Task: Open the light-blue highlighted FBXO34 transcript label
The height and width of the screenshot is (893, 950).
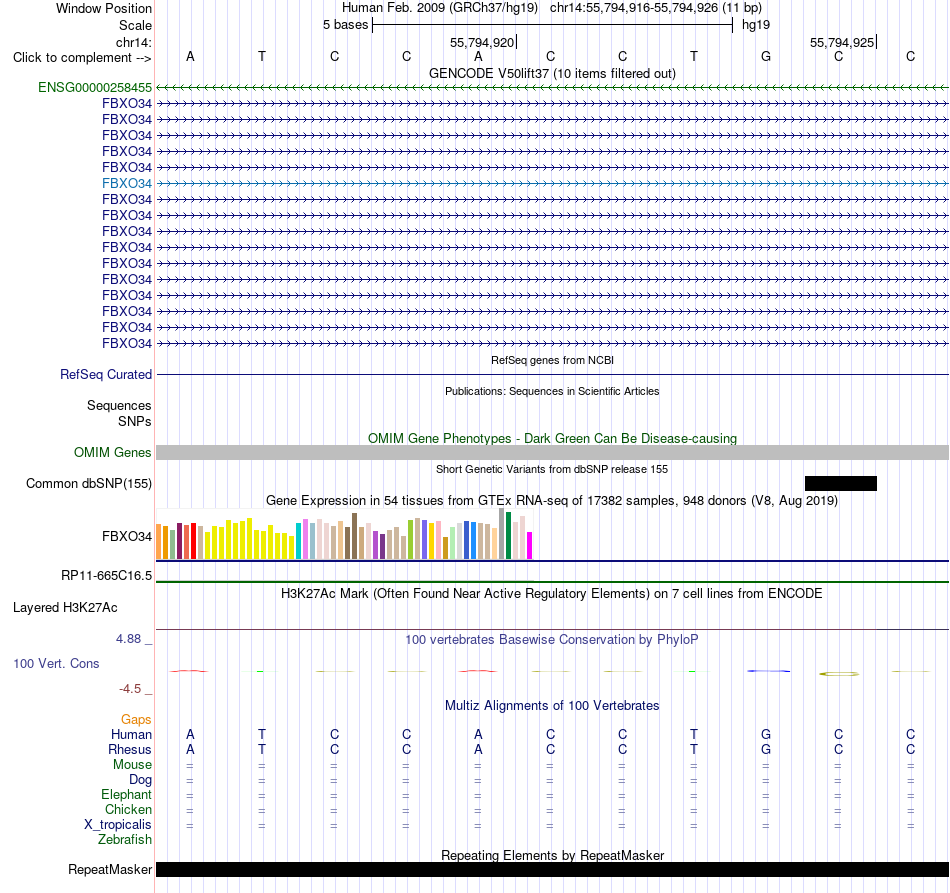Action: [x=127, y=184]
